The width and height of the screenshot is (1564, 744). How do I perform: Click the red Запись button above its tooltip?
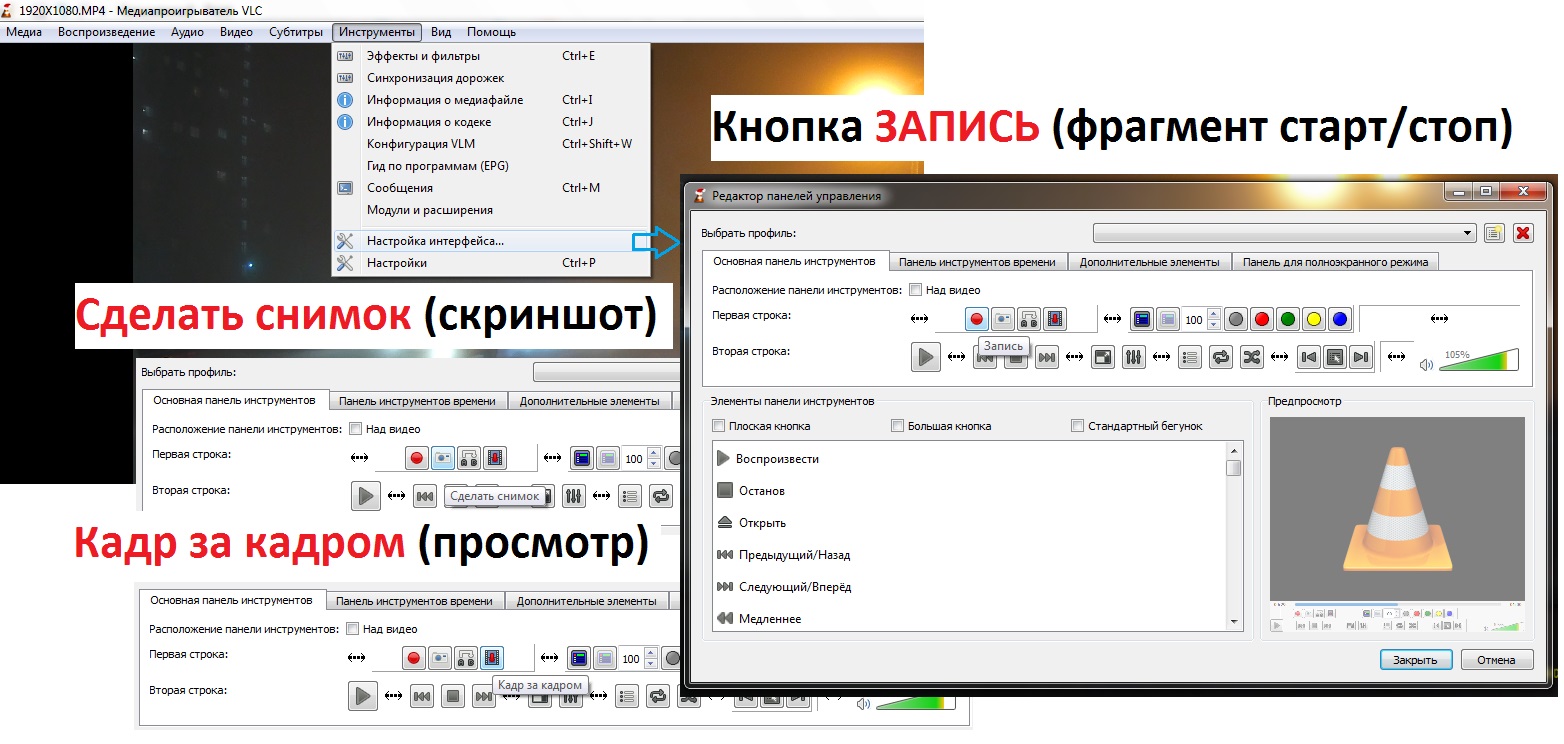point(977,320)
